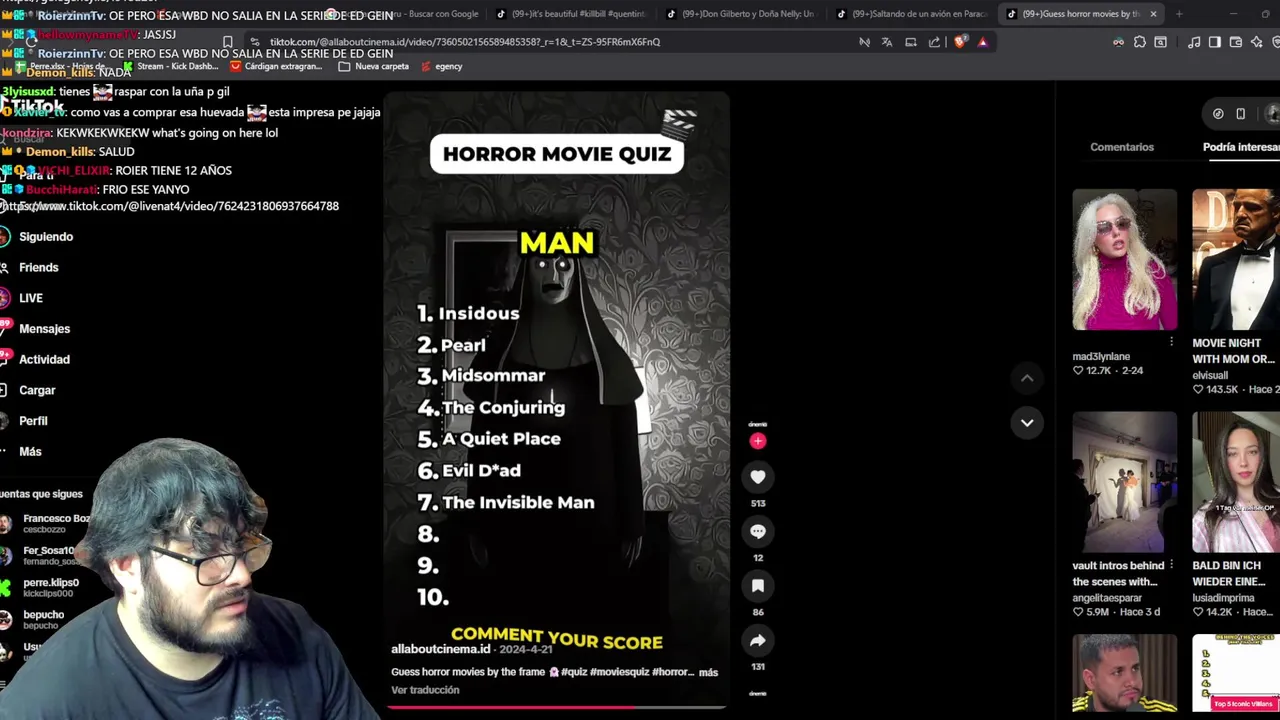Open MOVIE NIGHT WITH MOM video thumbnail
The image size is (1280, 720).
pos(1236,259)
